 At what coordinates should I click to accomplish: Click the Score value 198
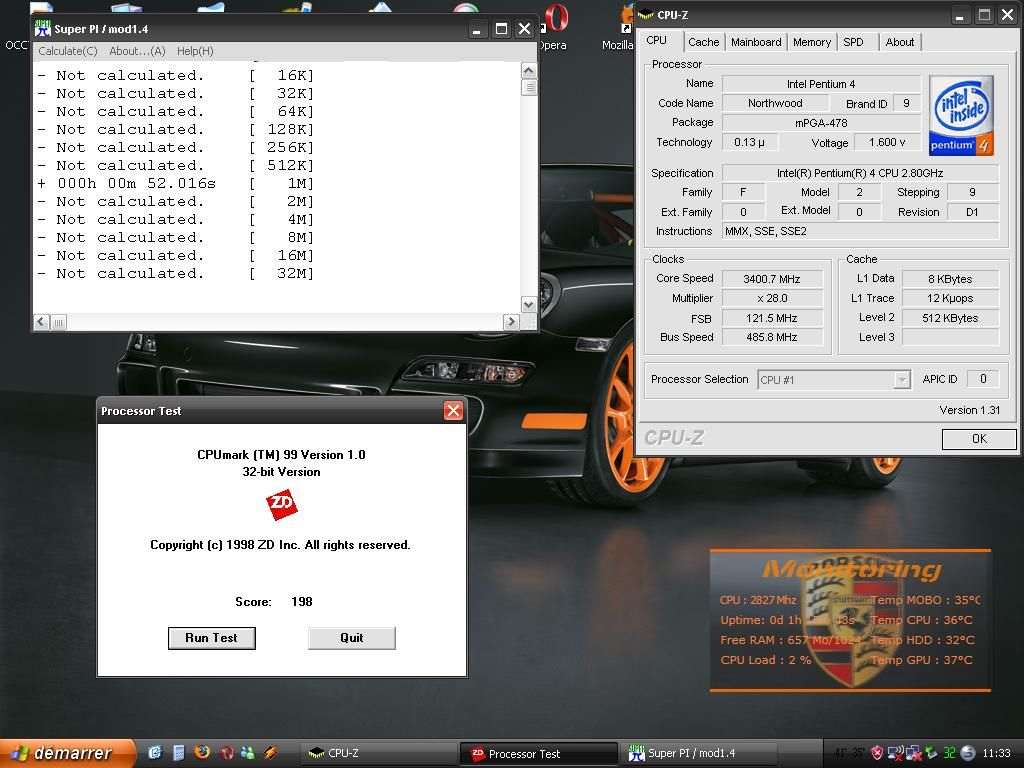(302, 601)
